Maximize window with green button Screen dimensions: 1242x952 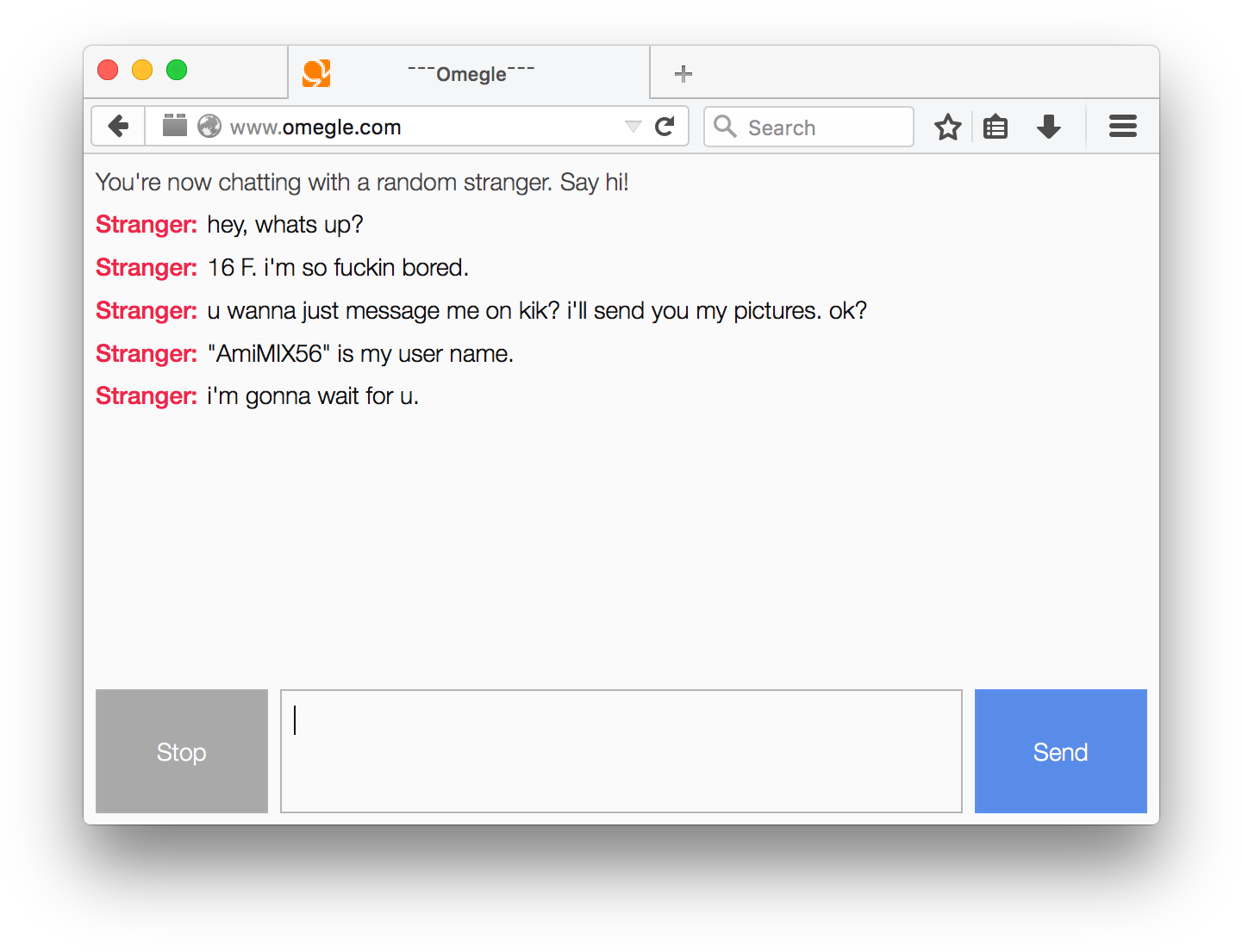(x=177, y=70)
